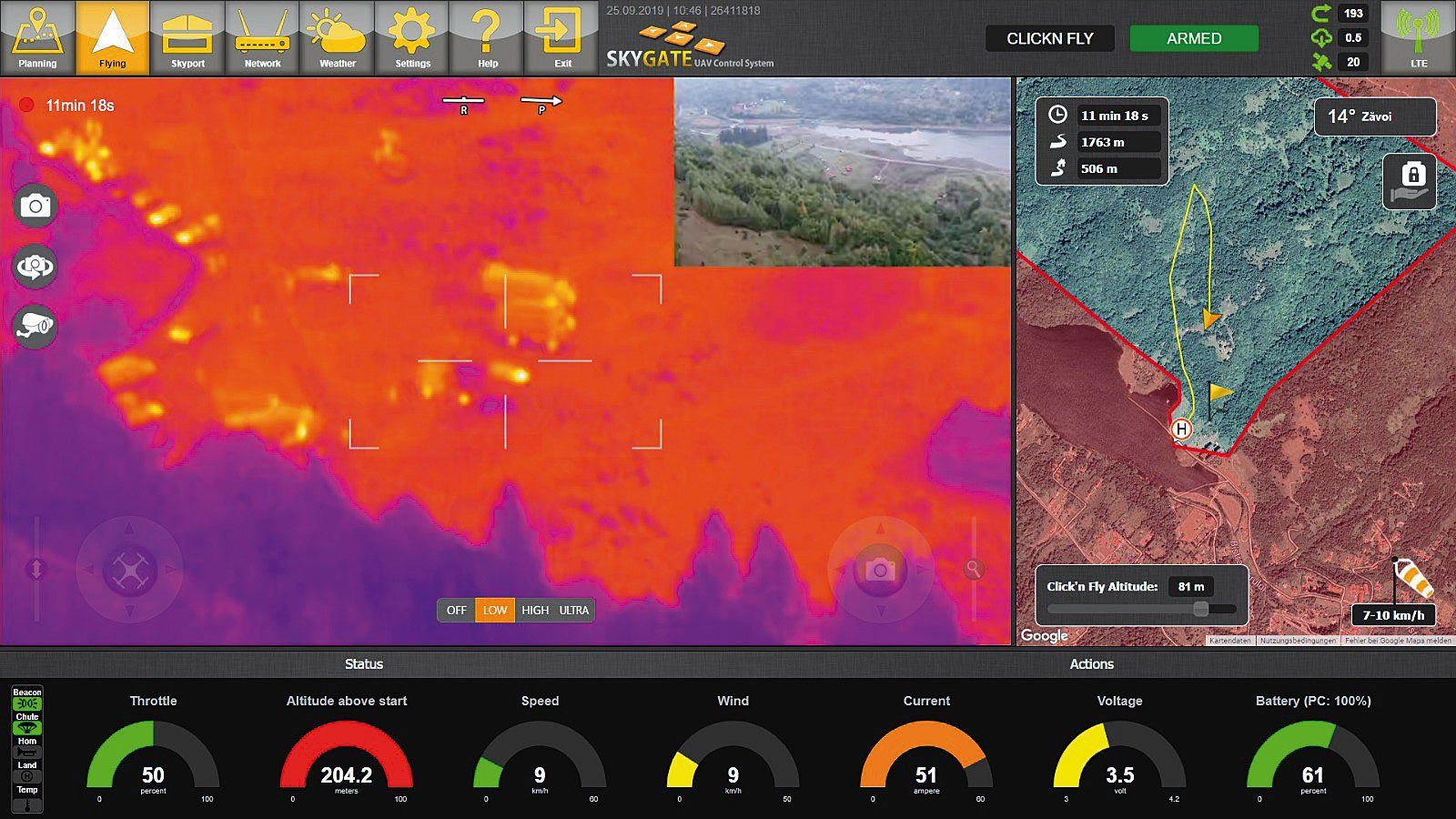This screenshot has width=1456, height=819.
Task: Set thermal overlay to OFF
Action: (456, 611)
